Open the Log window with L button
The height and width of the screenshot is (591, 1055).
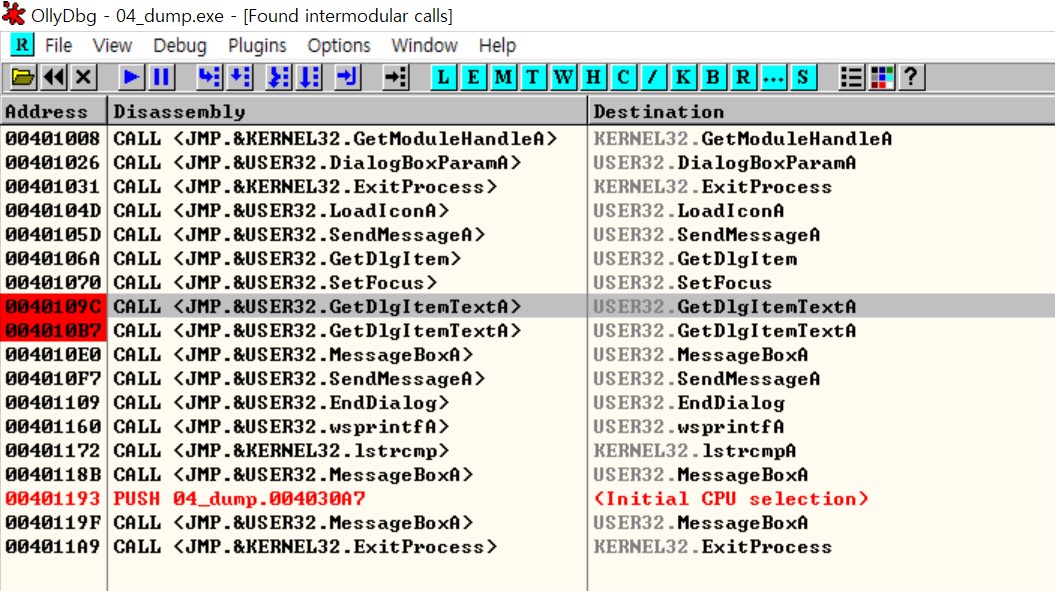(x=443, y=77)
